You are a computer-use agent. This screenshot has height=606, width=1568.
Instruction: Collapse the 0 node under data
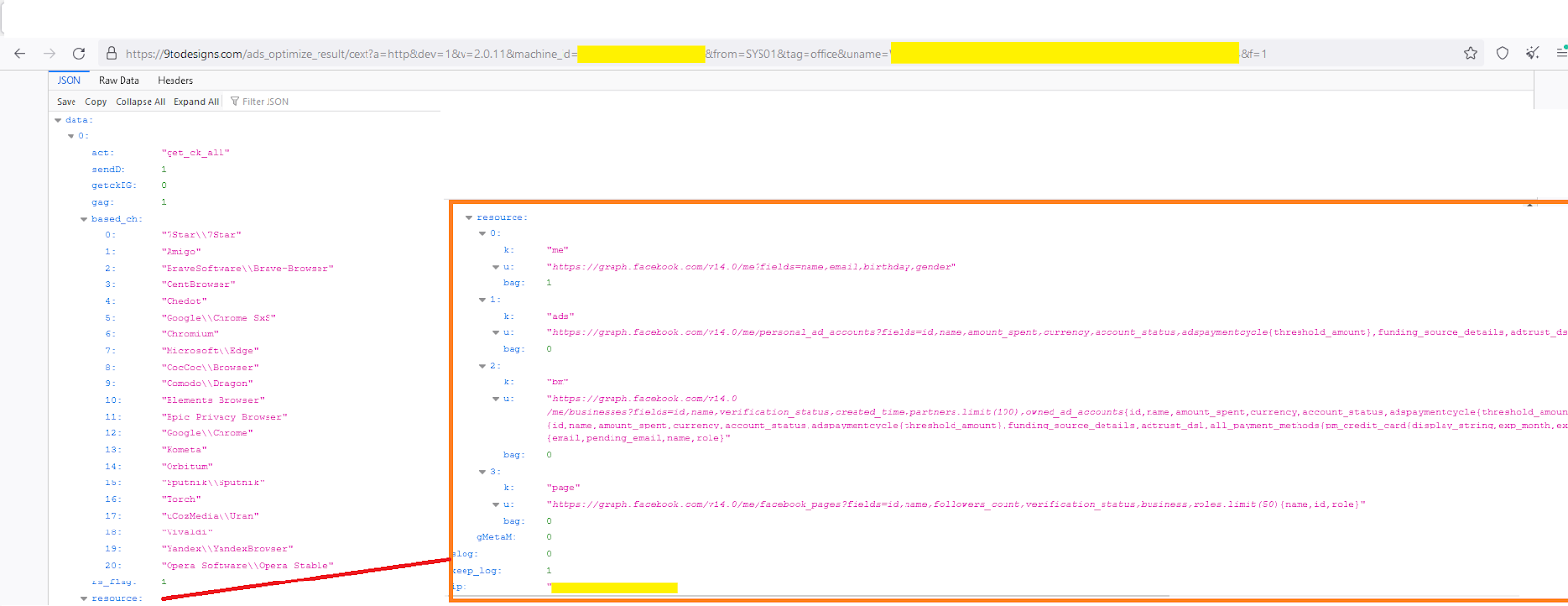pyautogui.click(x=71, y=136)
